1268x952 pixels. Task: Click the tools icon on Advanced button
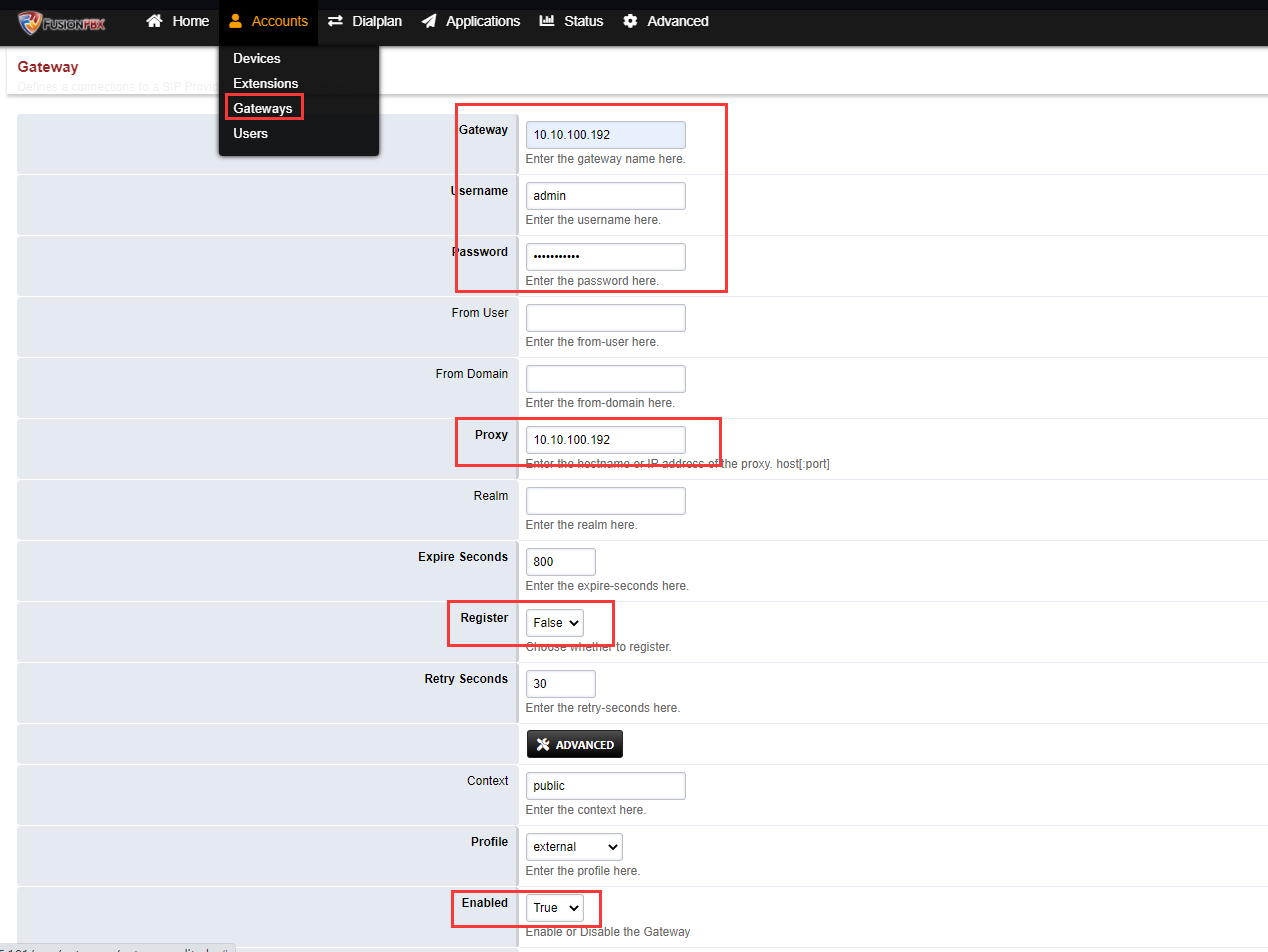(x=543, y=745)
